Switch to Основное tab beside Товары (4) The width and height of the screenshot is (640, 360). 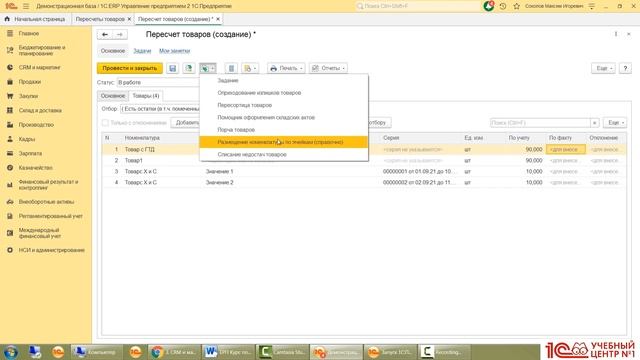(113, 96)
